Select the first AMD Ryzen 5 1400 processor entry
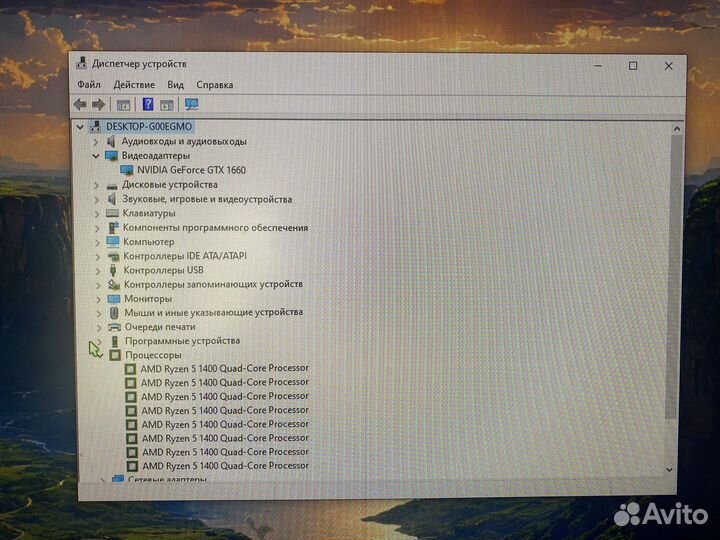 coord(224,368)
